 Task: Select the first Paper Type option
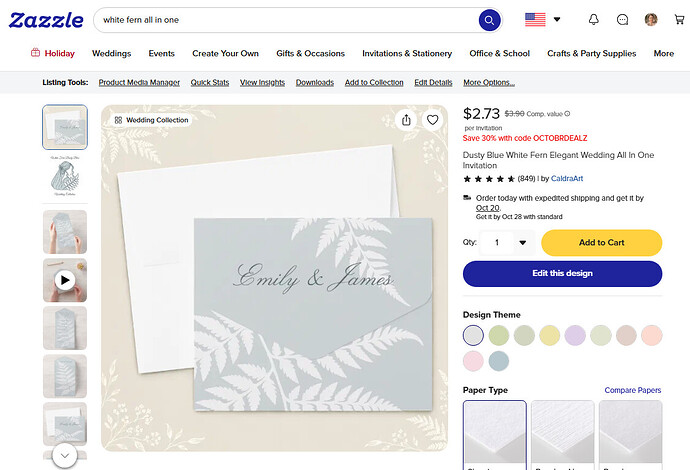pyautogui.click(x=495, y=435)
